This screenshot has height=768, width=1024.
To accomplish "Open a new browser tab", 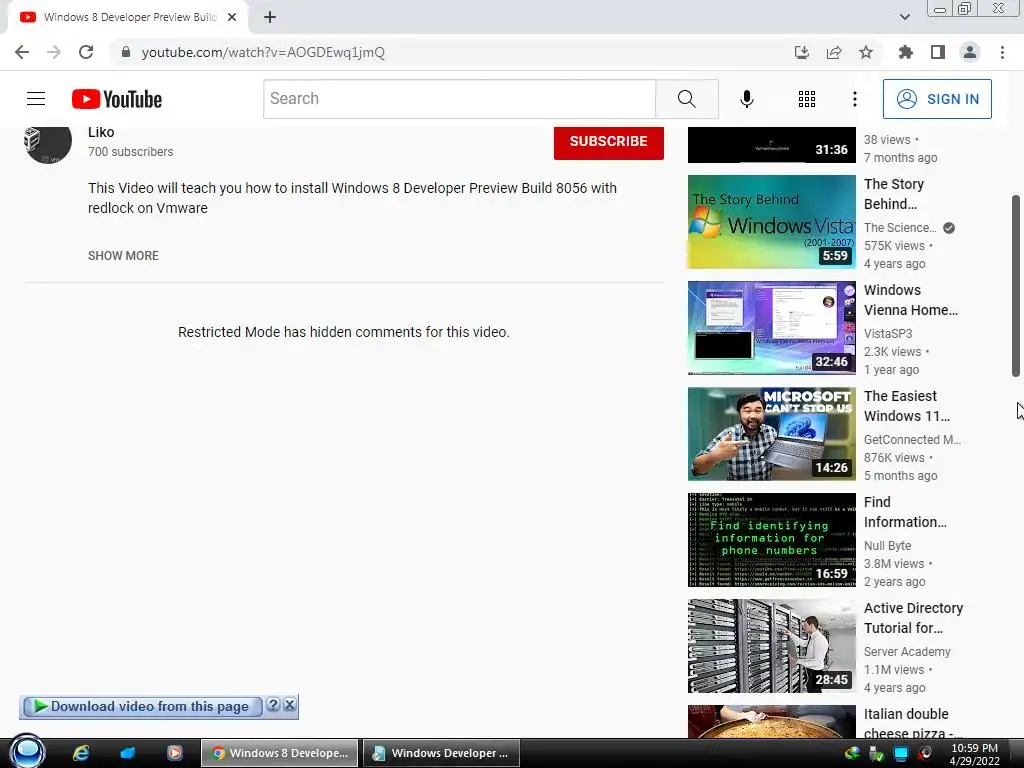I will click(x=270, y=17).
